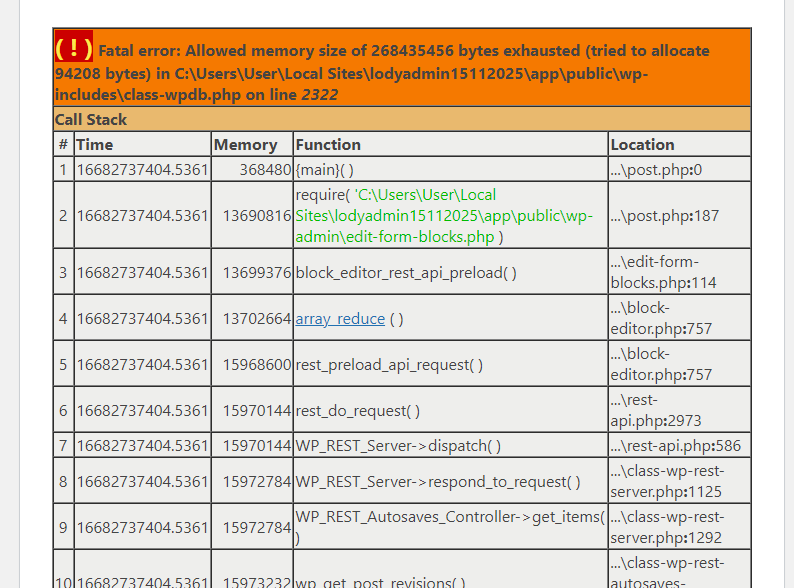Click the green edit-form-blocks.php require path
The height and width of the screenshot is (588, 794).
click(x=444, y=216)
